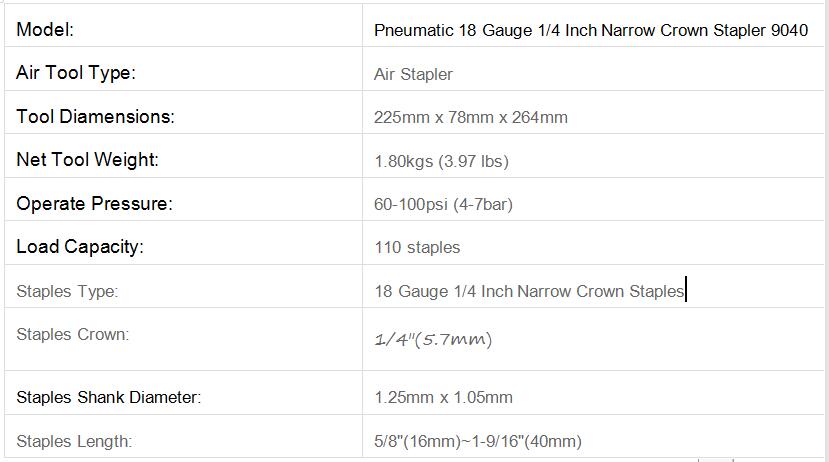The width and height of the screenshot is (829, 462).
Task: Click the Model label cell
Action: pos(183,25)
